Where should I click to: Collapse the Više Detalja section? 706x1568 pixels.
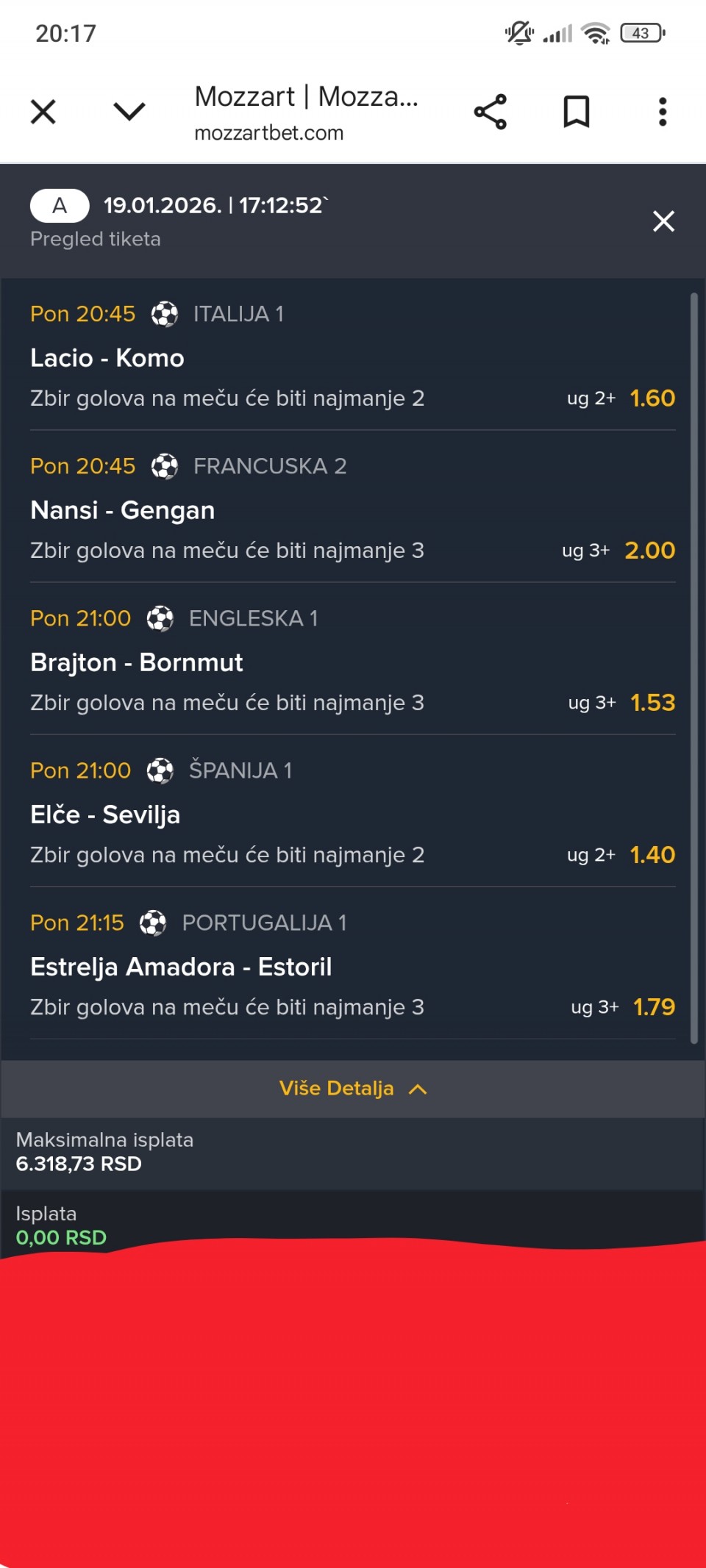[x=353, y=1089]
